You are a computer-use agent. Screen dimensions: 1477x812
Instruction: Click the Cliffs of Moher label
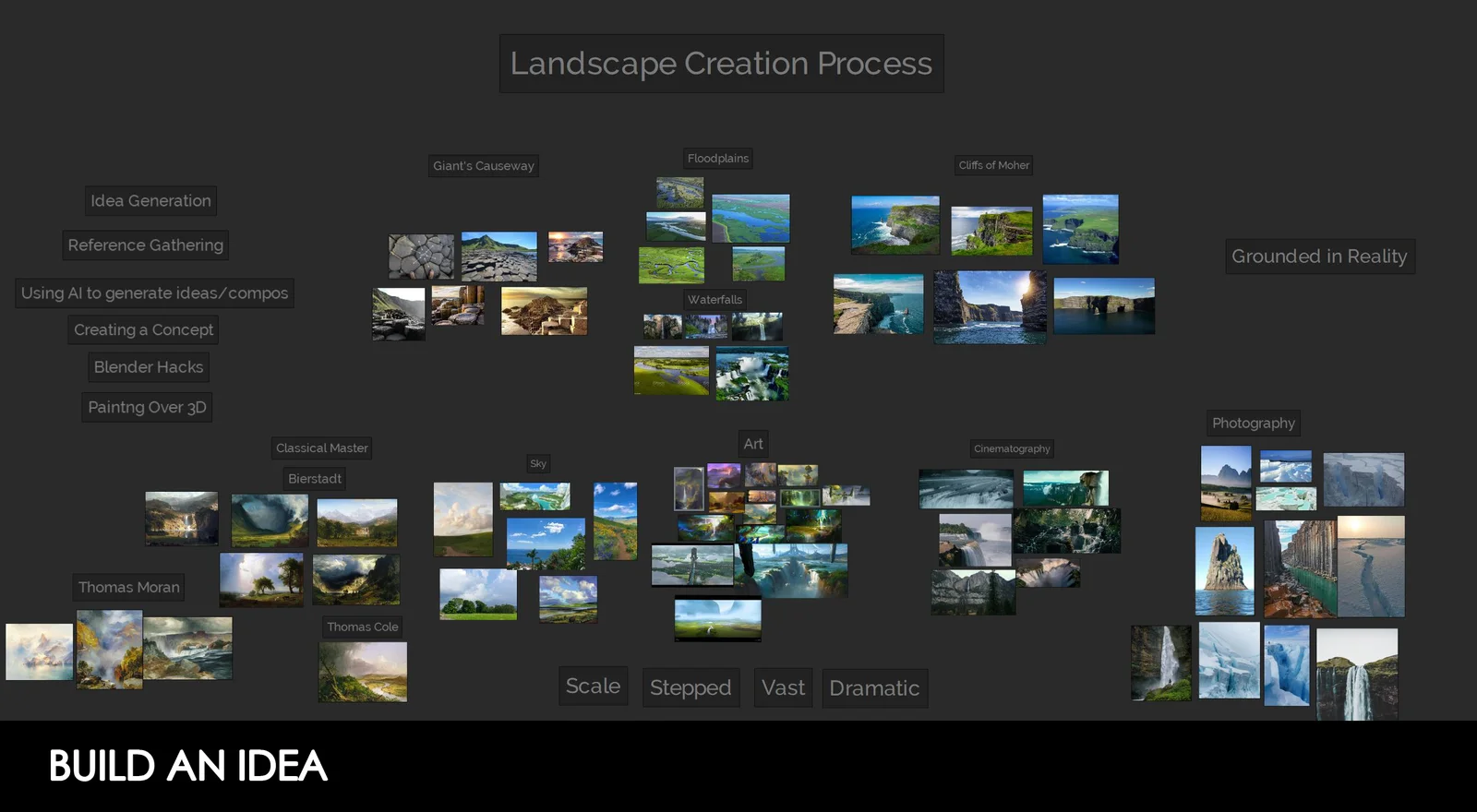coord(994,165)
